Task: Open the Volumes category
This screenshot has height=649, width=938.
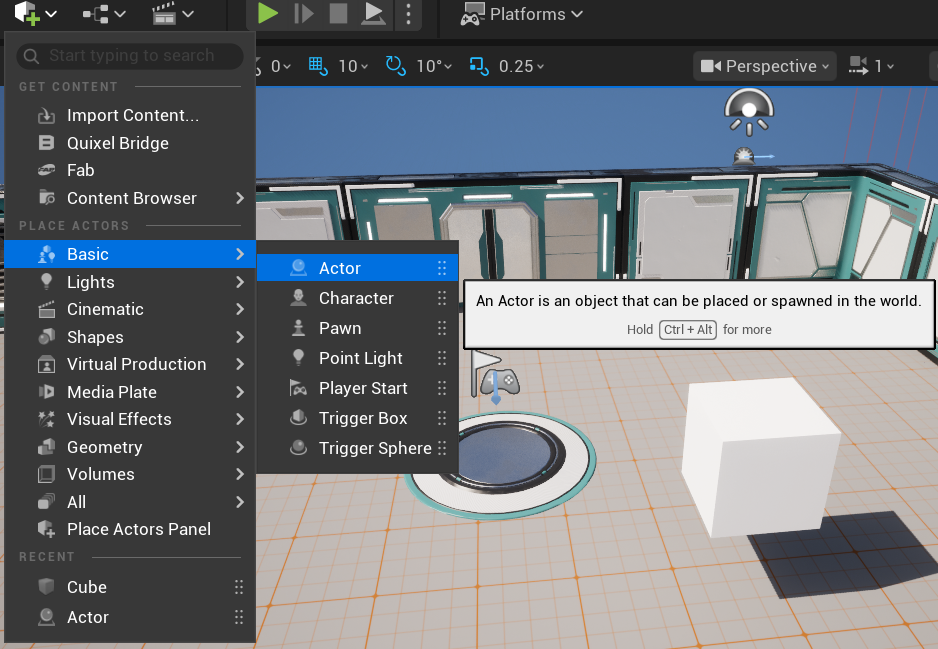Action: [130, 474]
